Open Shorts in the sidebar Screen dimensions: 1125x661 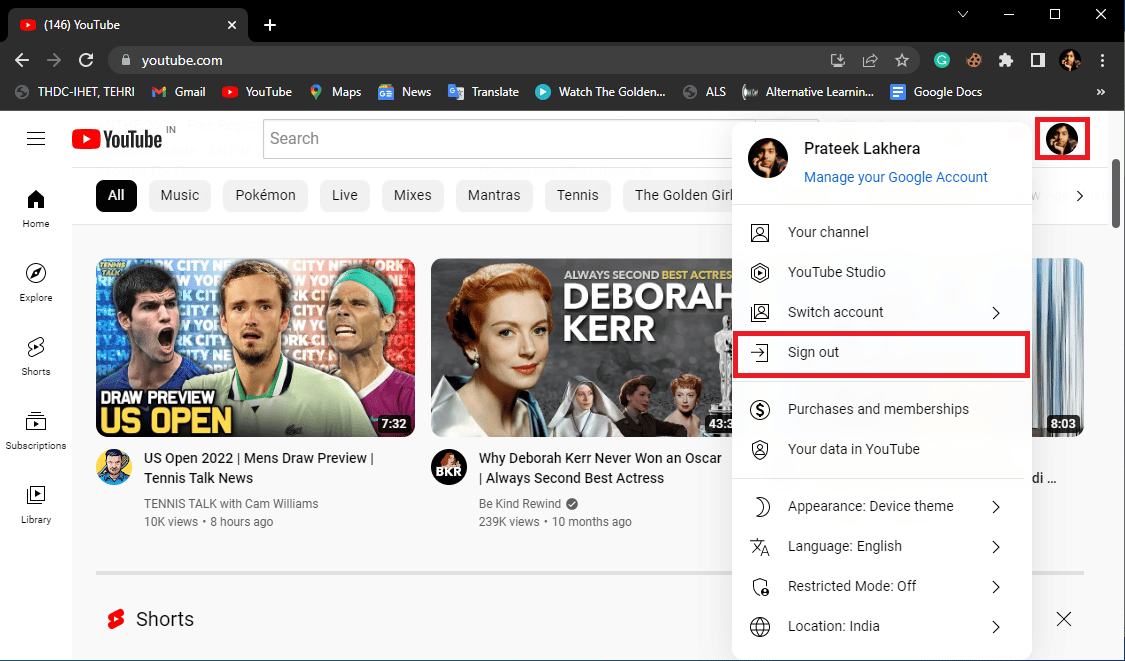36,357
